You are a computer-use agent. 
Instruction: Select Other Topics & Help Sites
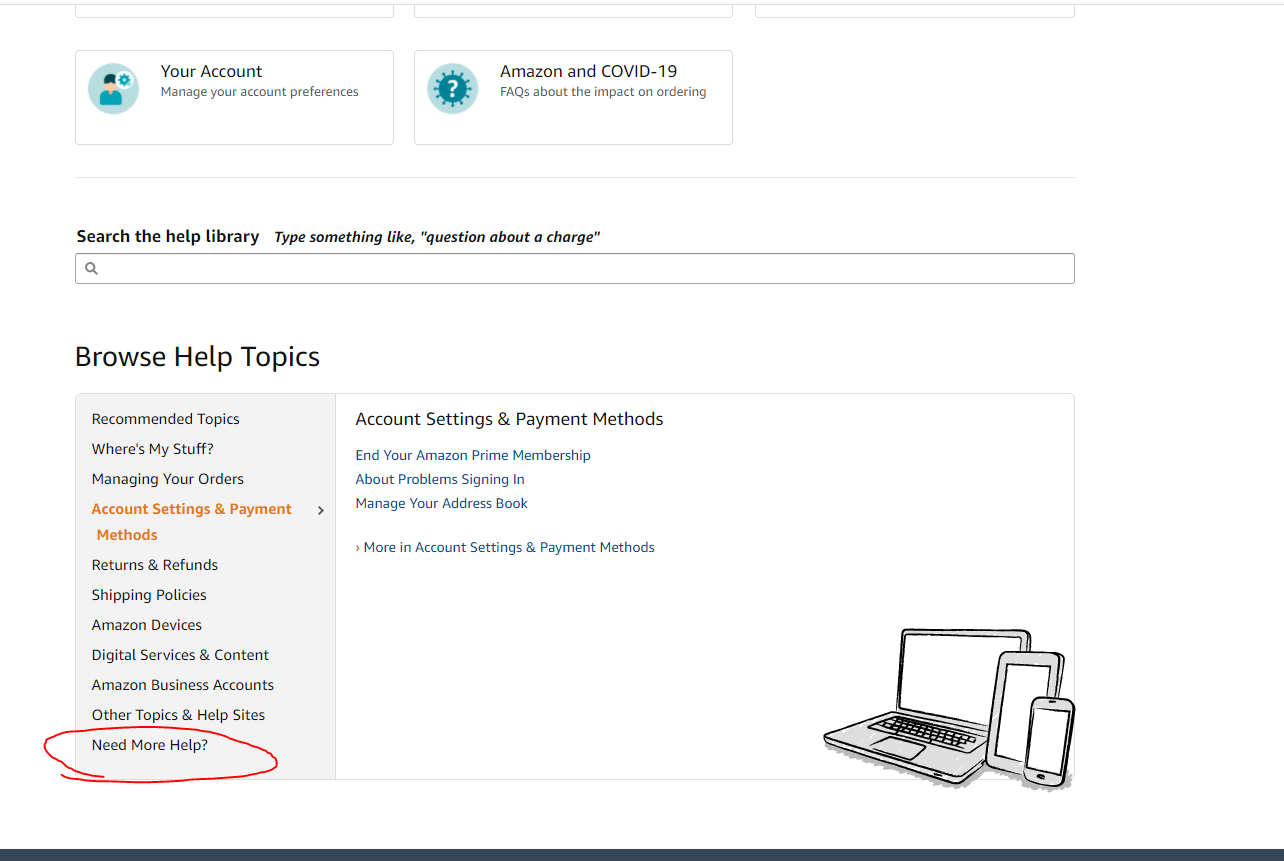click(x=179, y=715)
